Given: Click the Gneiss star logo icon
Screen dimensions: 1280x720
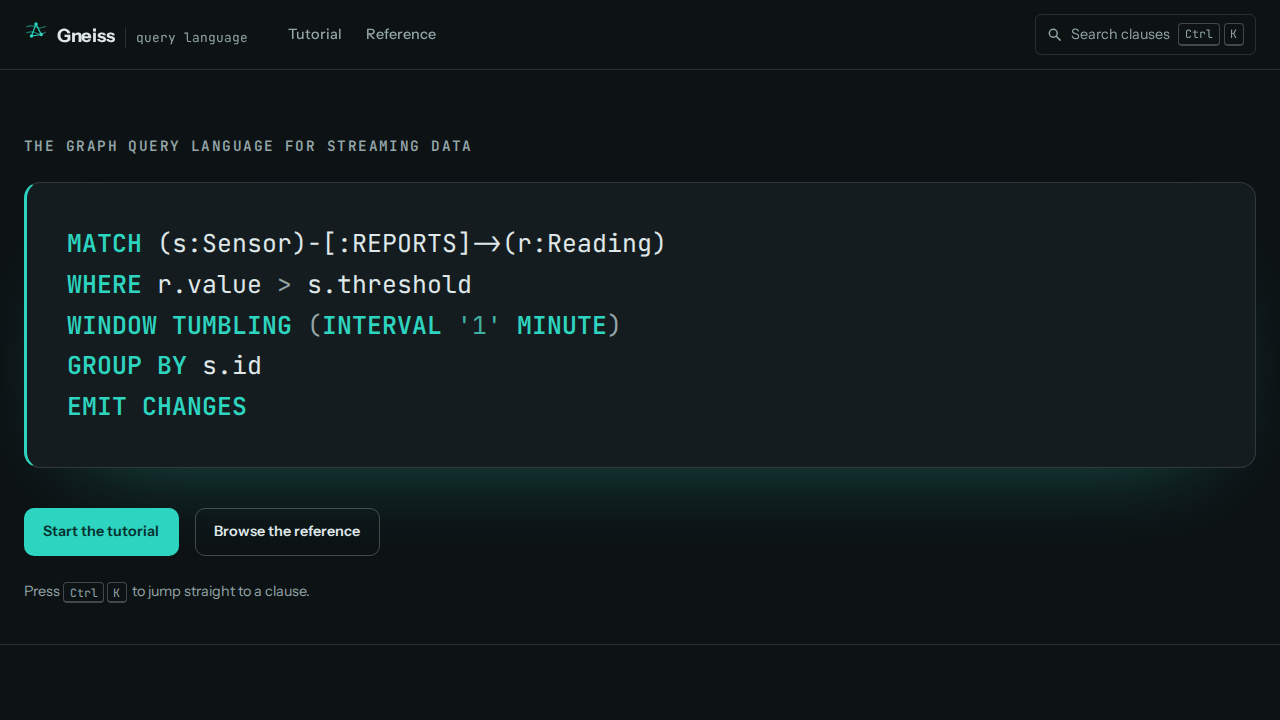Looking at the screenshot, I should pyautogui.click(x=36, y=32).
